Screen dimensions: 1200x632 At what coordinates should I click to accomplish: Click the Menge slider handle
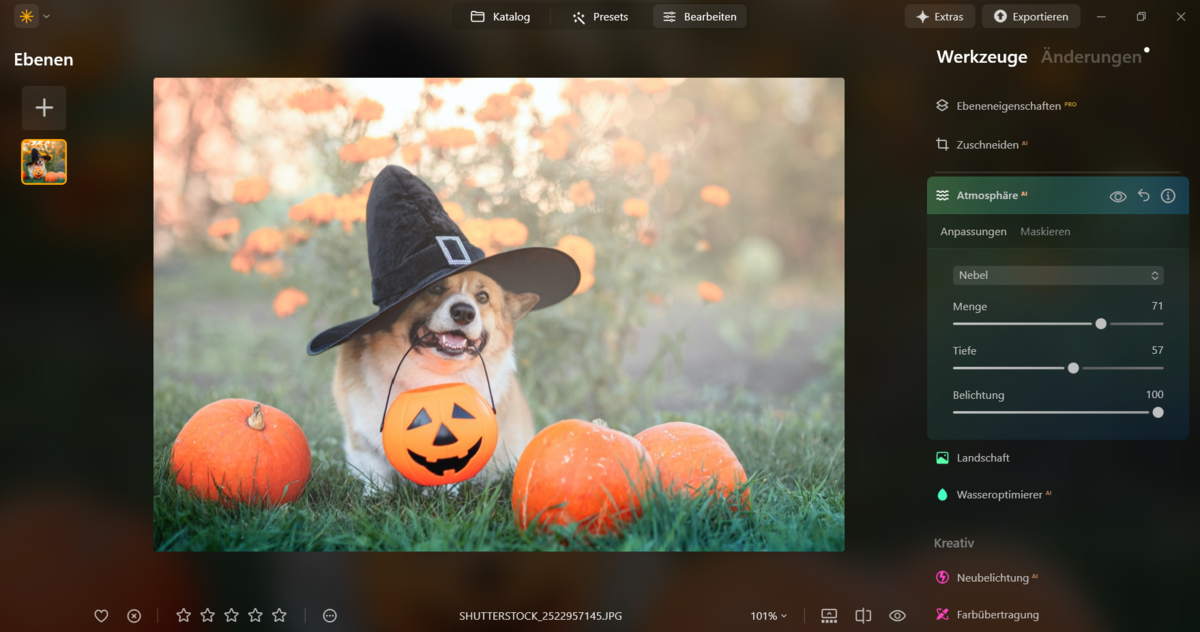1101,324
